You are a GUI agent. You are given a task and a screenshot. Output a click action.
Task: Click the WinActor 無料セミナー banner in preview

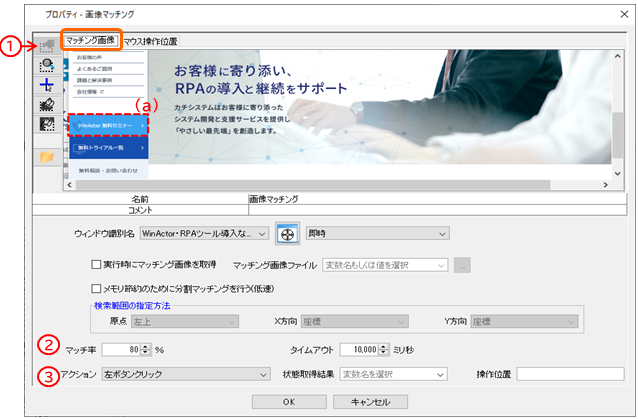108,125
